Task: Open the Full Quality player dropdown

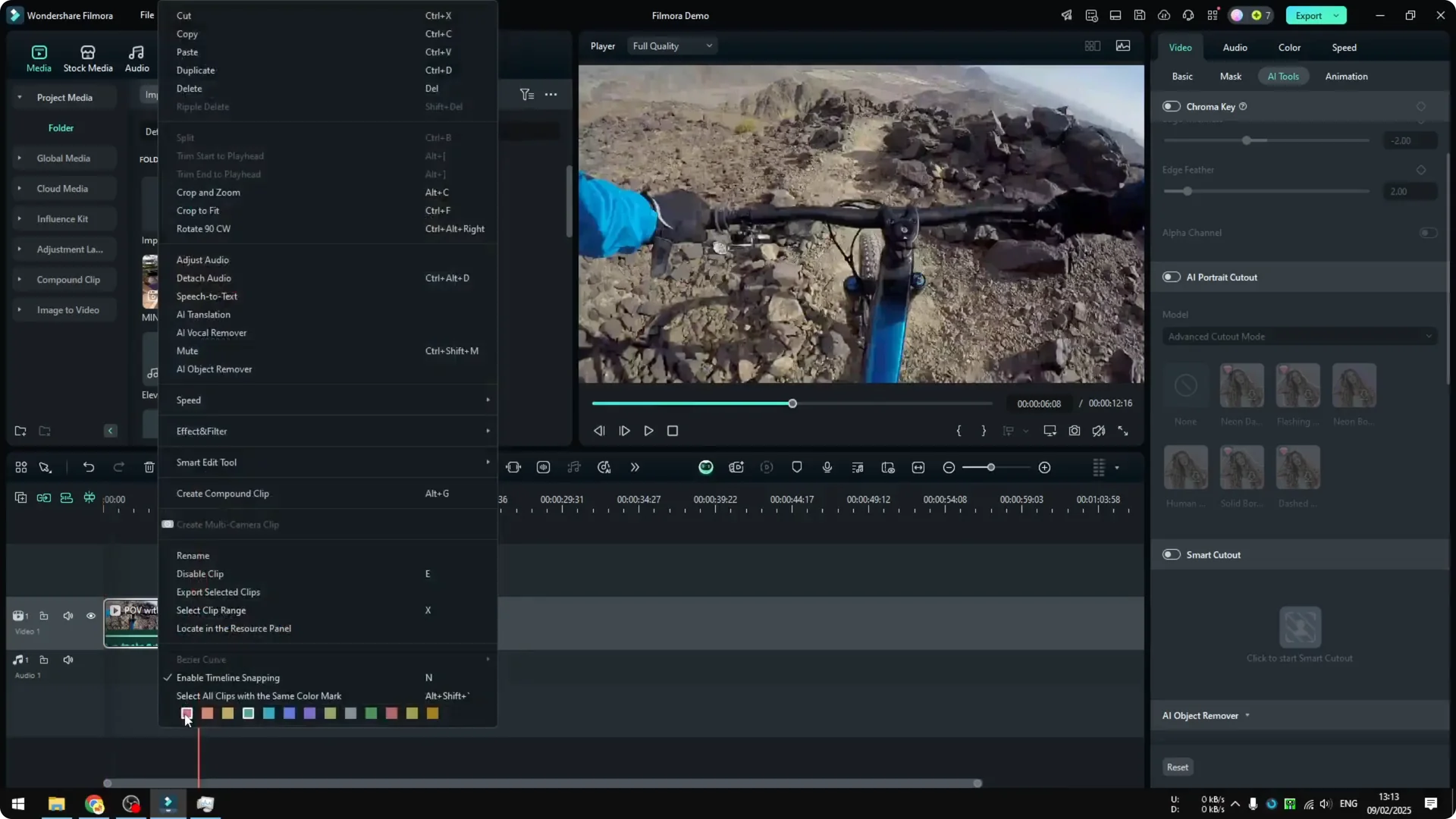Action: pos(671,45)
